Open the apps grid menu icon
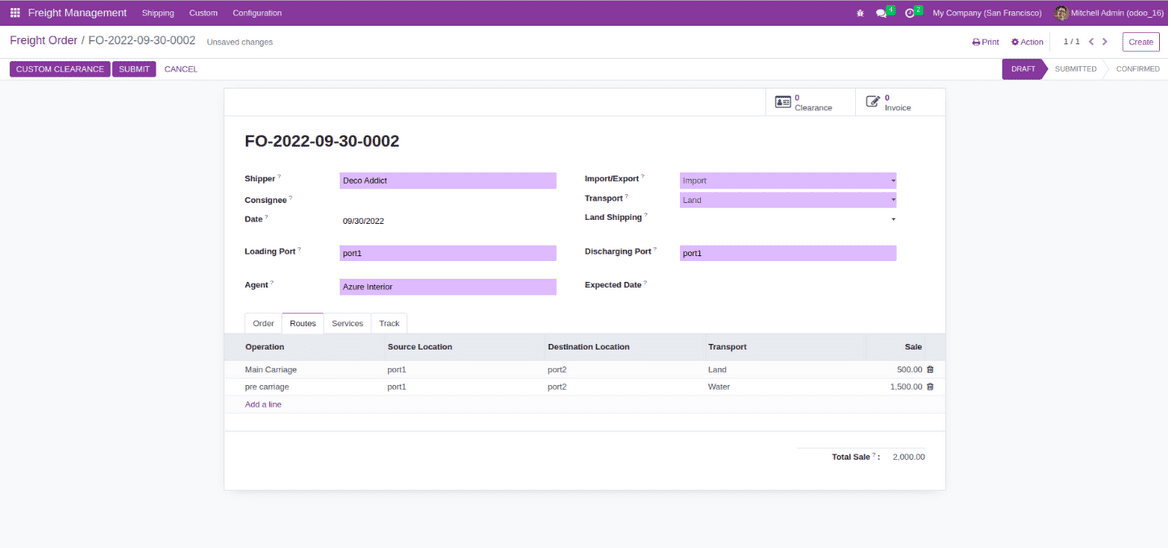 point(15,13)
